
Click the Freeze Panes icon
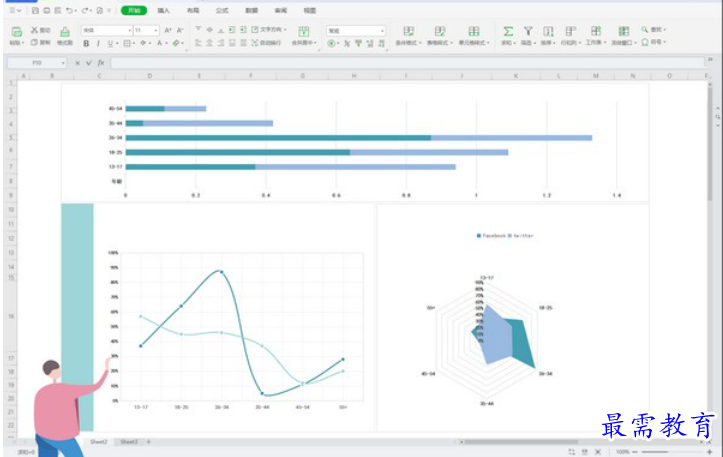point(624,31)
